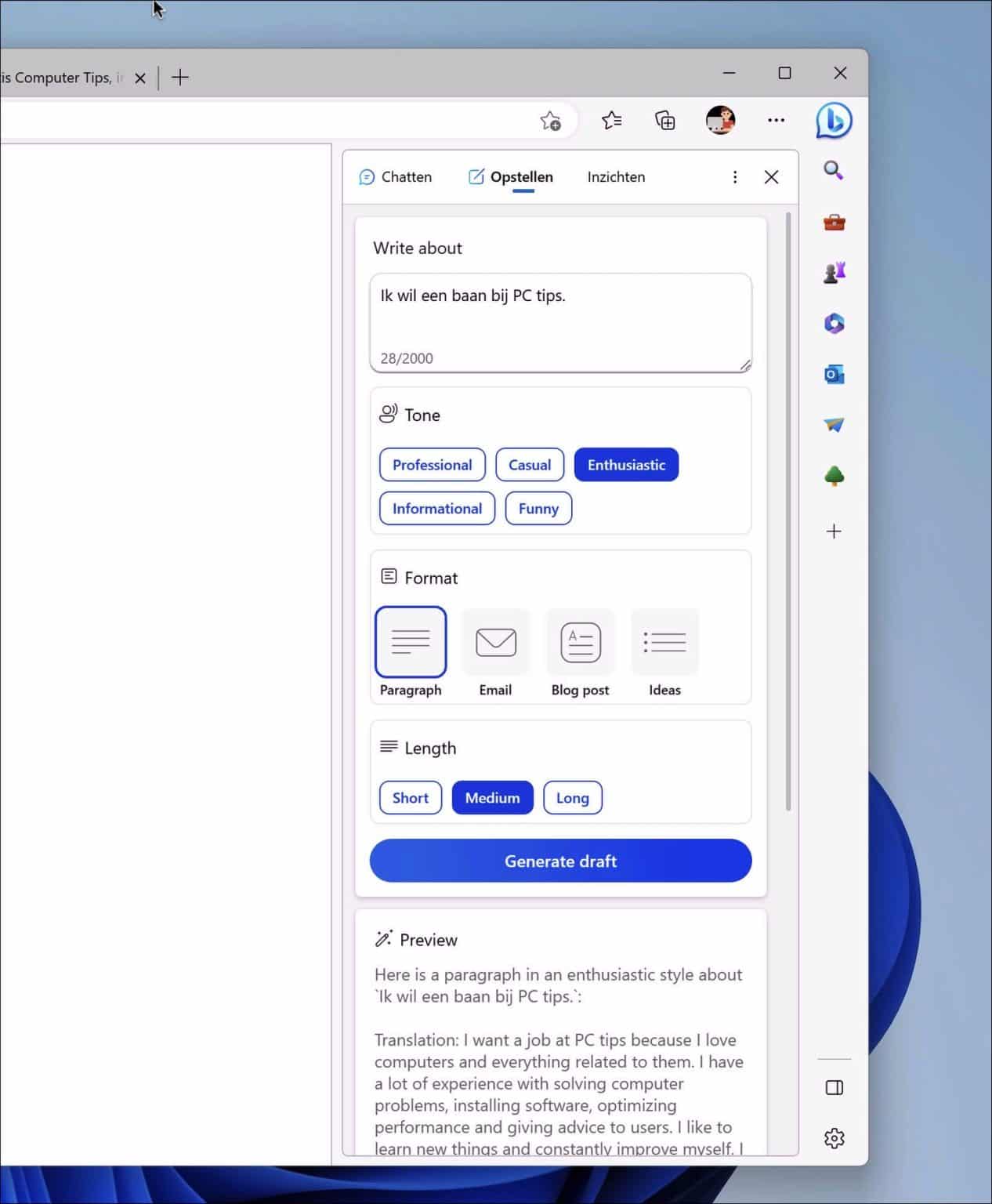The image size is (992, 1204).
Task: Open Microsoft 365 from the sidebar
Action: [x=834, y=323]
